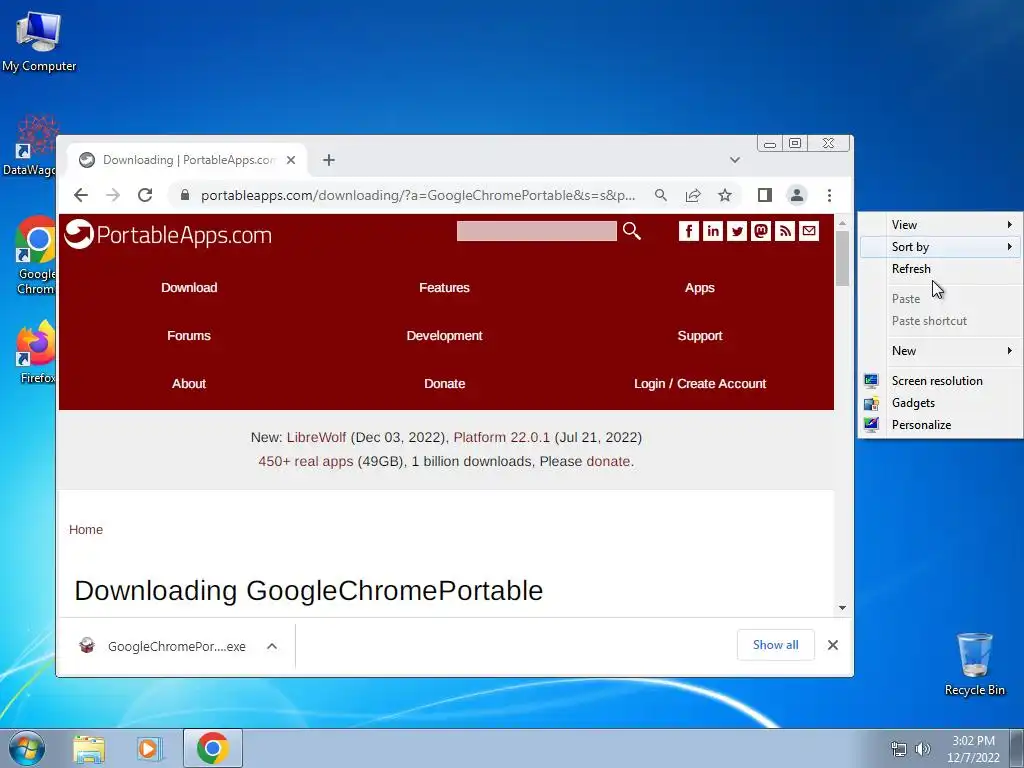Click Show all downloads button
This screenshot has width=1024, height=768.
click(775, 645)
